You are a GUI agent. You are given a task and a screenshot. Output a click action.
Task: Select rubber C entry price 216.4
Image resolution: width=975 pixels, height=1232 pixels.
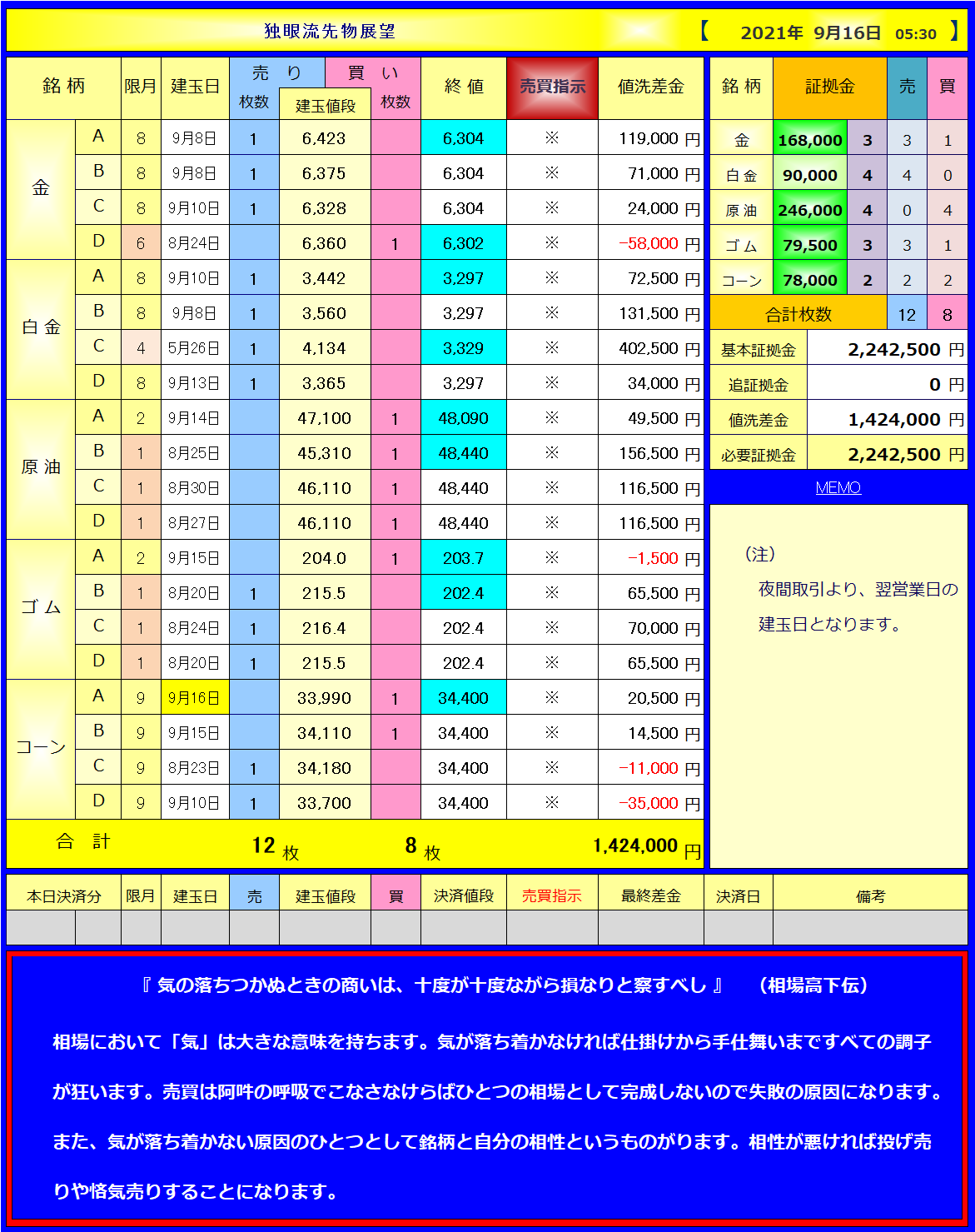coord(325,628)
